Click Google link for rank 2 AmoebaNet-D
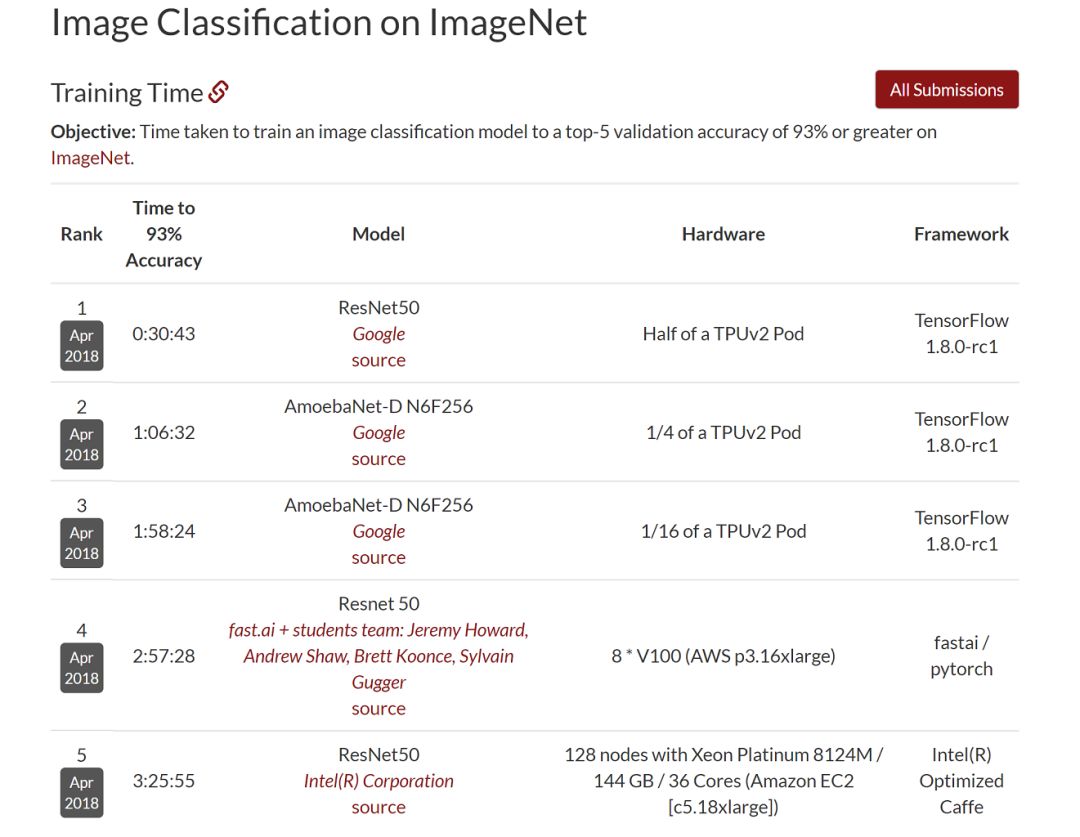This screenshot has height=837, width=1080. [379, 433]
